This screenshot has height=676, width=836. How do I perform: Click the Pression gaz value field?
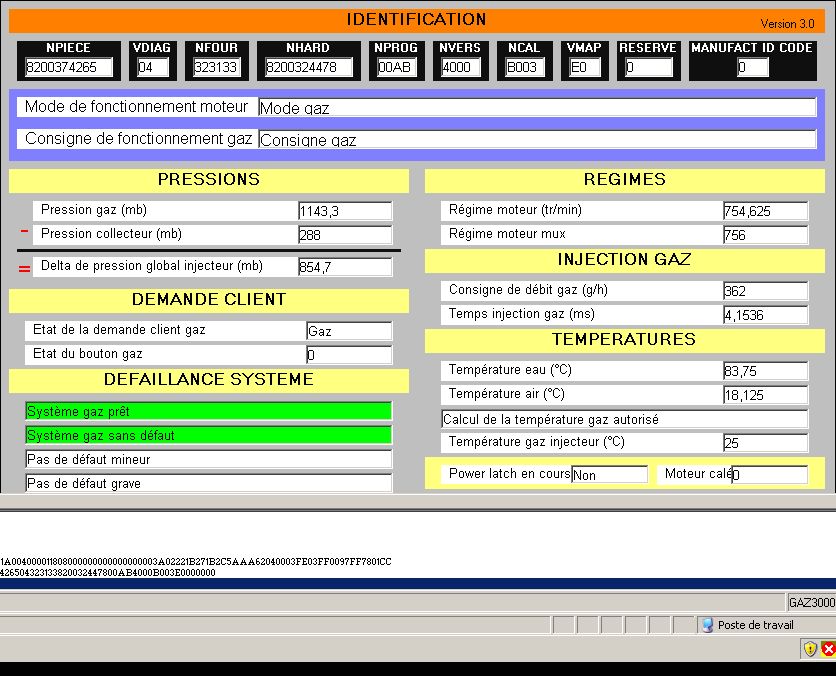[x=344, y=211]
